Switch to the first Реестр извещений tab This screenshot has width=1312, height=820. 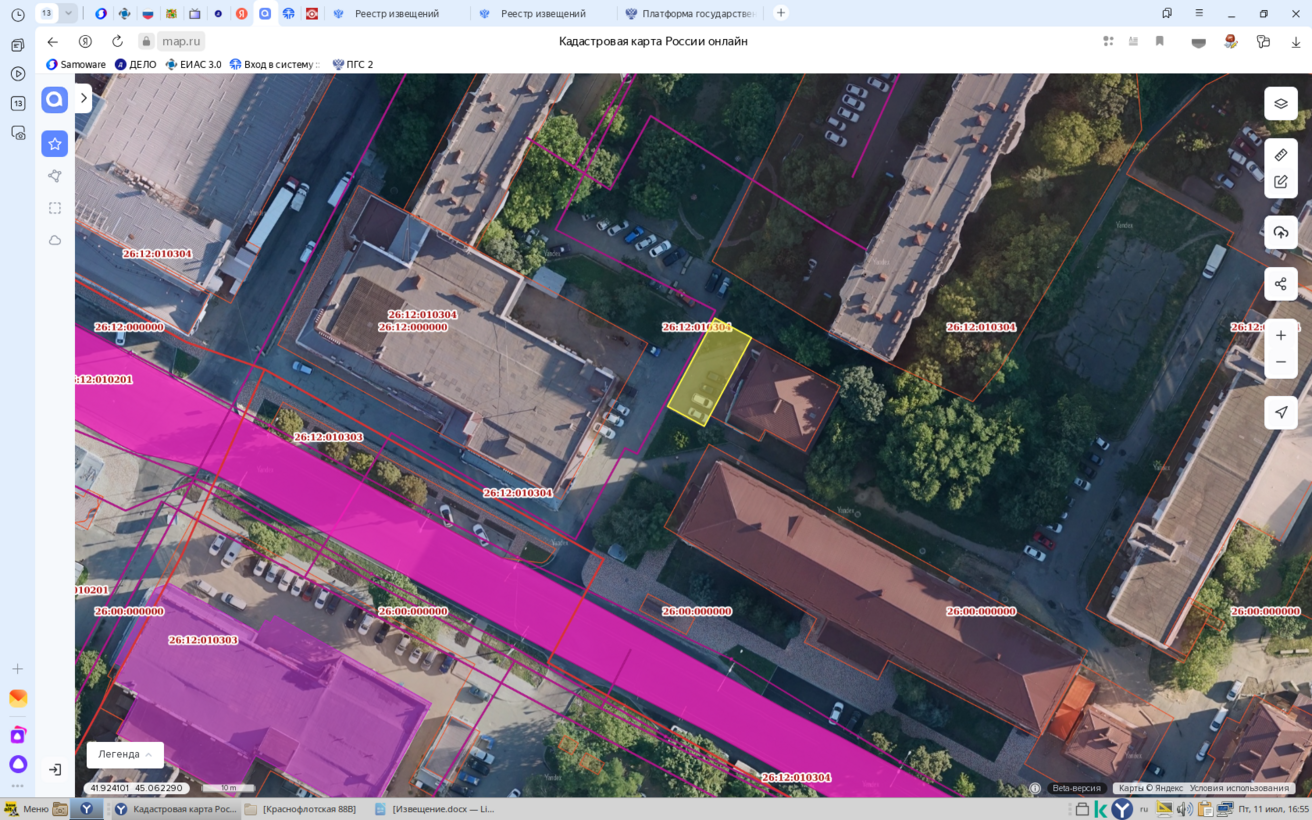396,14
